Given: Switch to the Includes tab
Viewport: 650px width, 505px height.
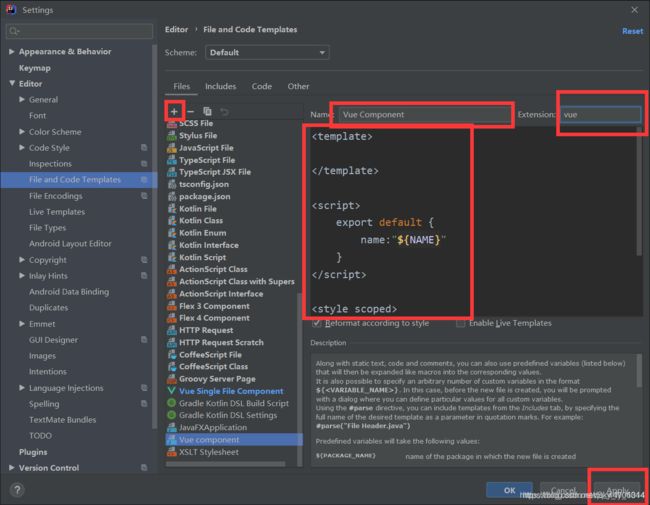Looking at the screenshot, I should coord(221,86).
